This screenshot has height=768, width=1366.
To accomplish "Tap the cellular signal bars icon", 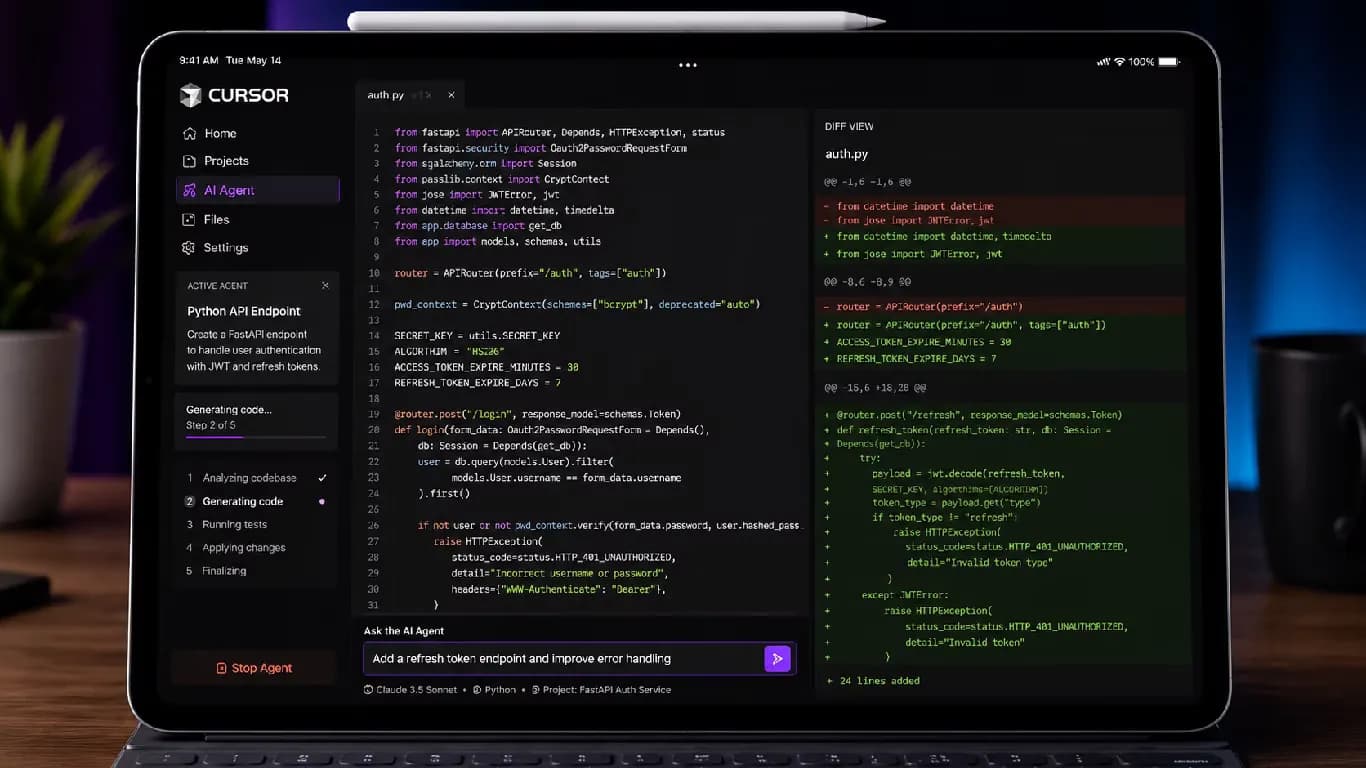I will 1103,61.
